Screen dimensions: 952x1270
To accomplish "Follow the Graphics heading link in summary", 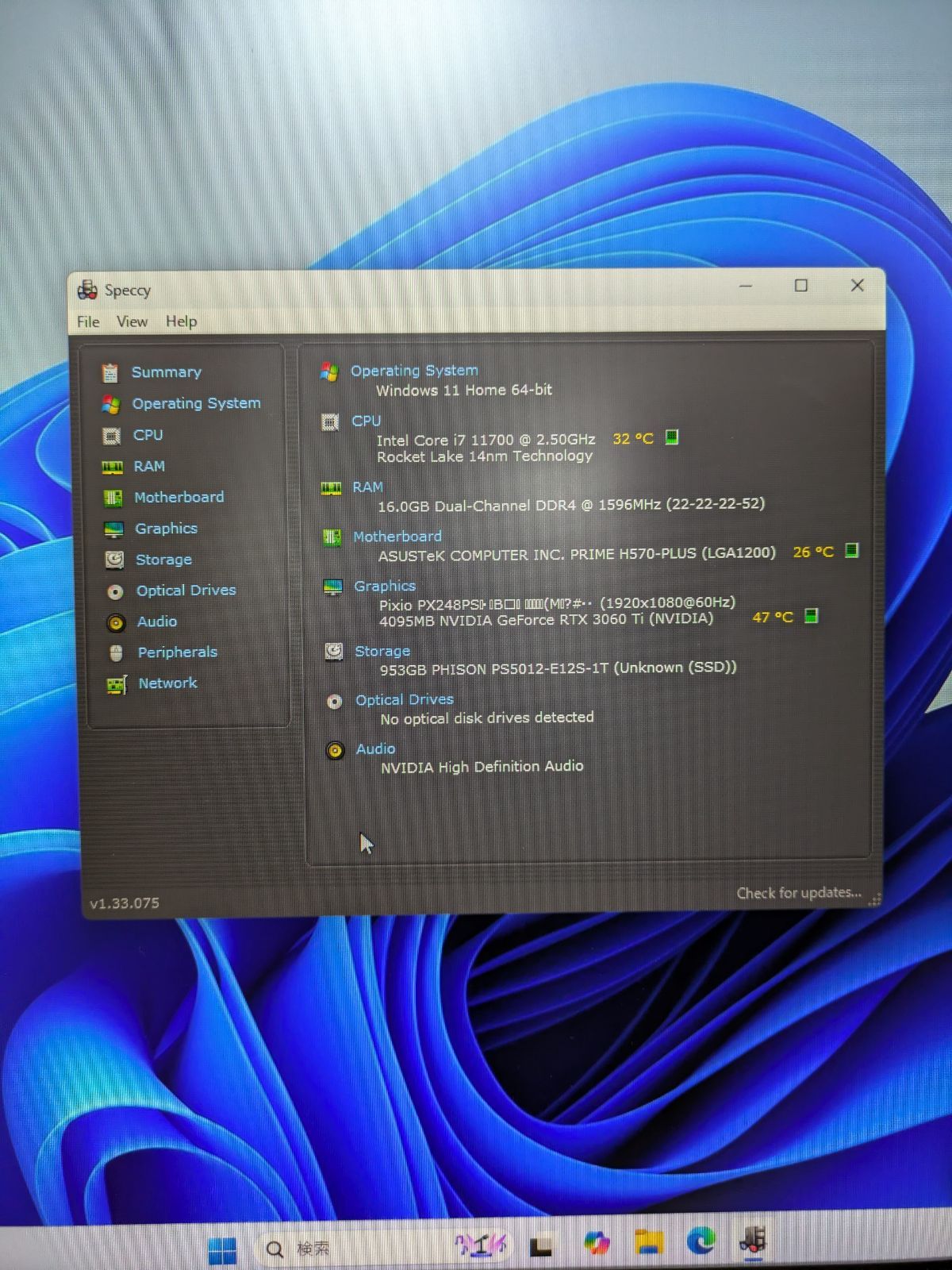I will pyautogui.click(x=385, y=586).
